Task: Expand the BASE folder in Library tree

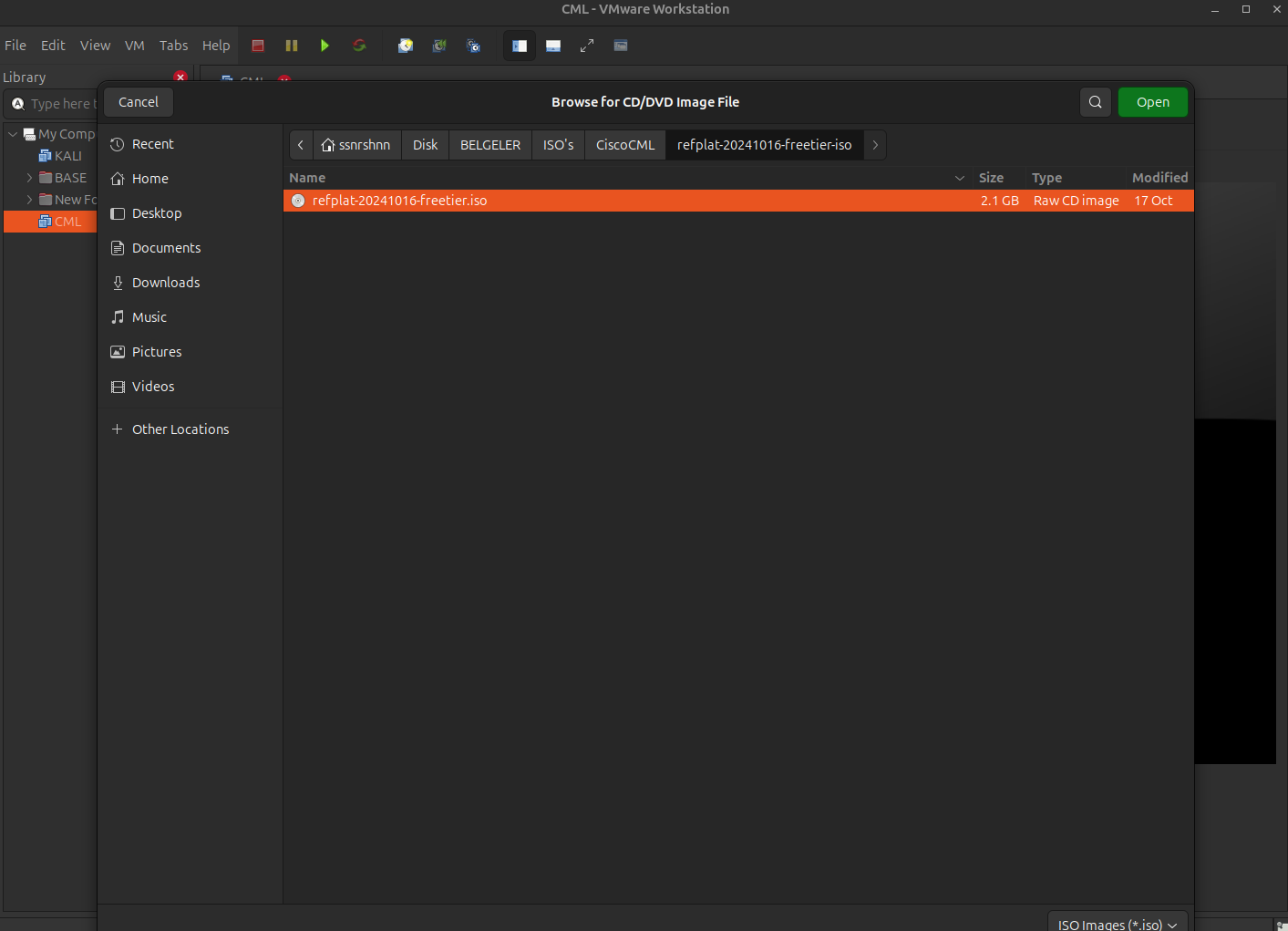Action: 29,178
